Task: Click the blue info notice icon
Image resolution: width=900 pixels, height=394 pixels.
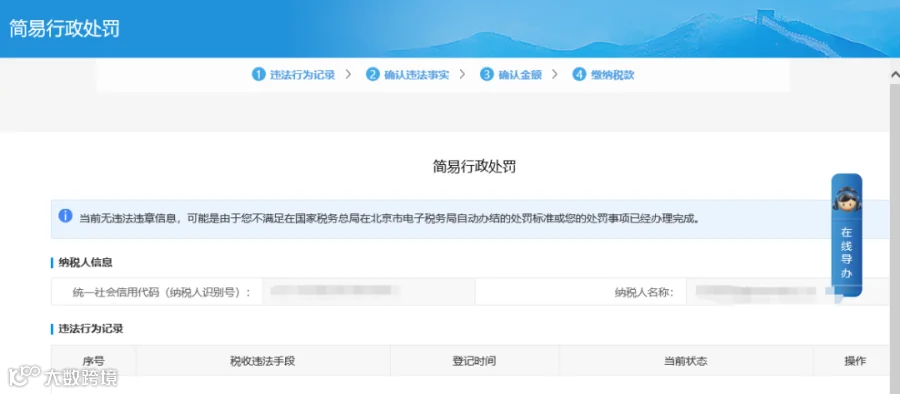Action: (x=65, y=216)
